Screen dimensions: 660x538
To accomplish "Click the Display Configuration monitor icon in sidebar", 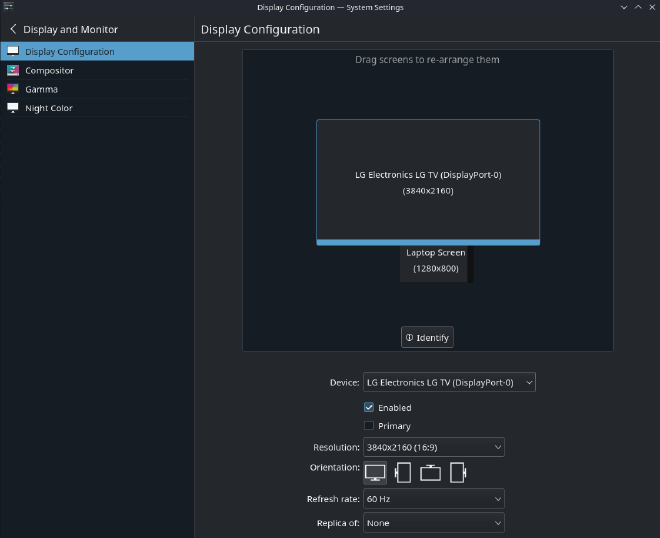I will coord(13,52).
